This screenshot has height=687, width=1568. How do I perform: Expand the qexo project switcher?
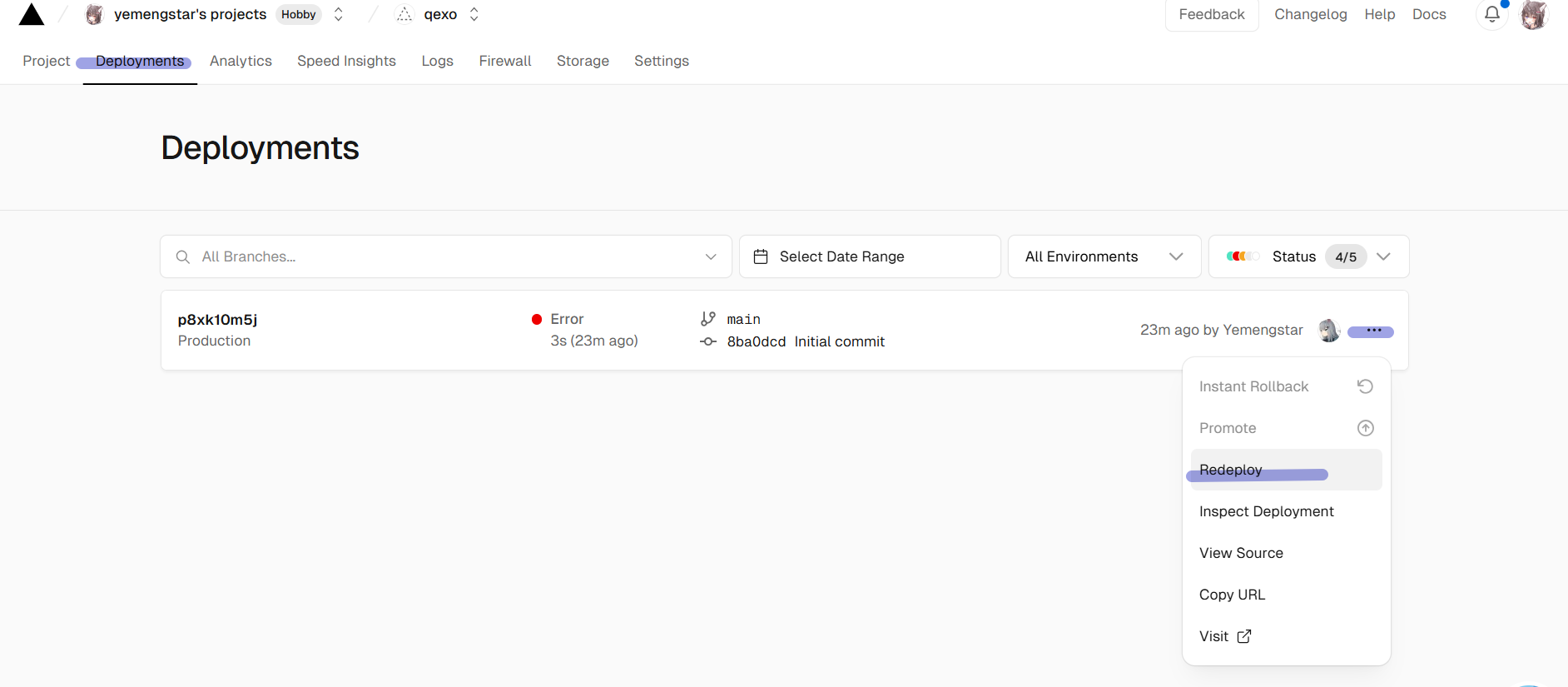(474, 15)
